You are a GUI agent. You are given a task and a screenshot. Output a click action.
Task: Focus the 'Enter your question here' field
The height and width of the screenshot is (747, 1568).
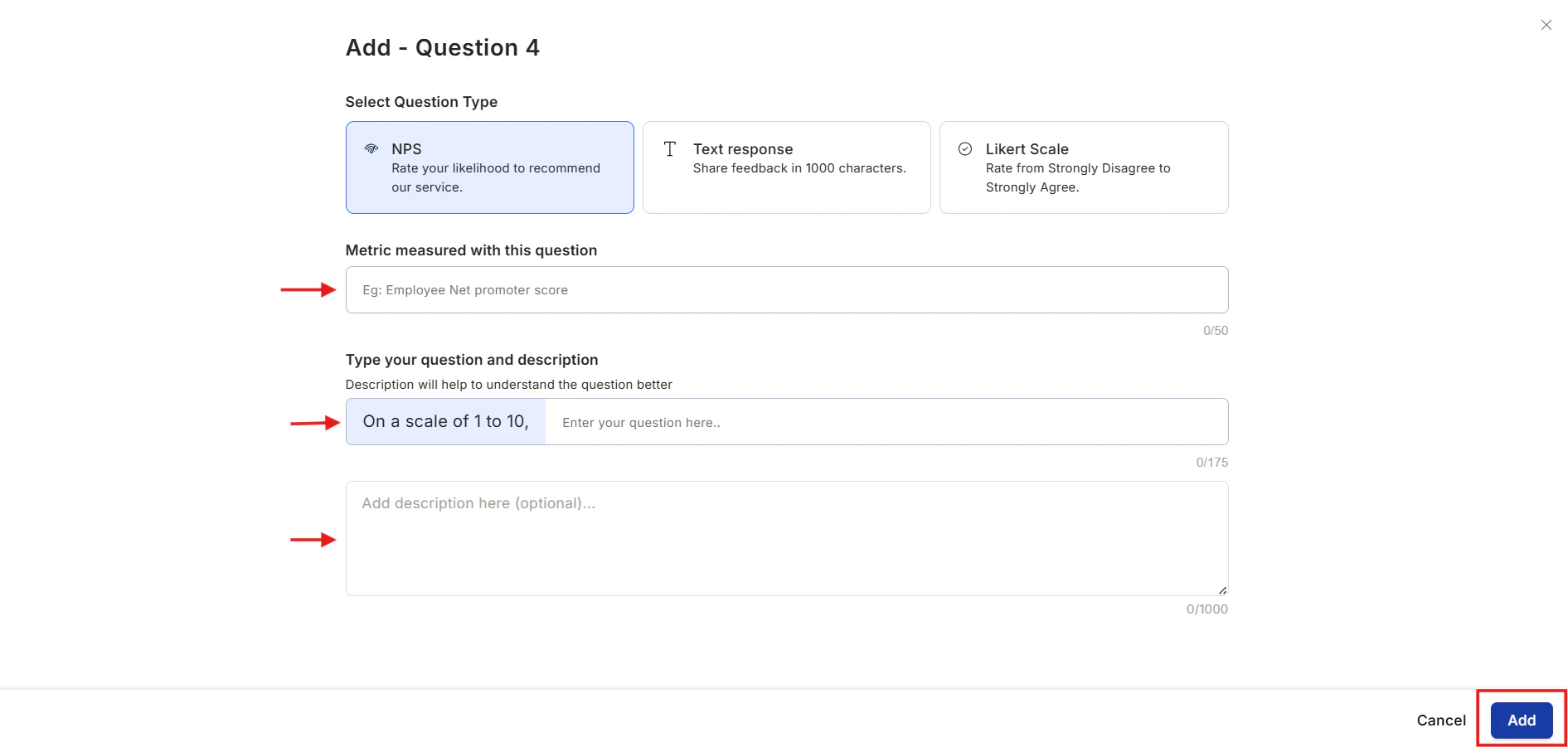(x=886, y=422)
